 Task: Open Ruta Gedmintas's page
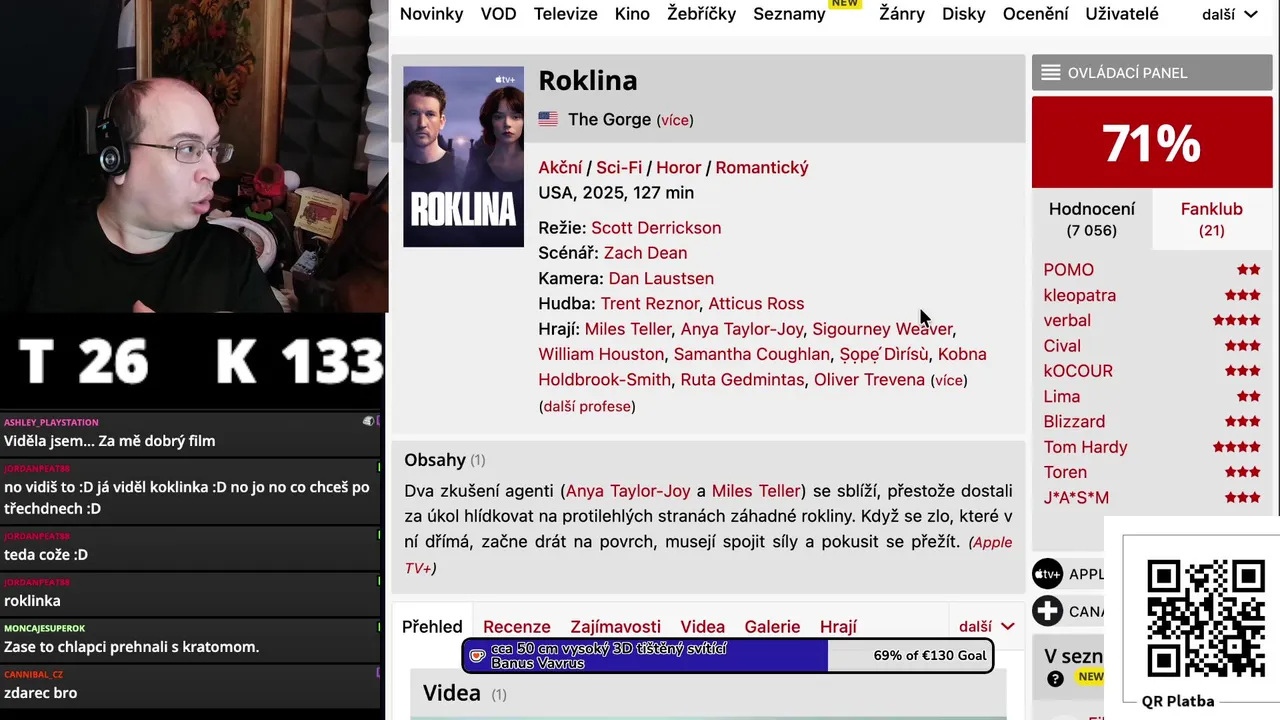pos(742,380)
